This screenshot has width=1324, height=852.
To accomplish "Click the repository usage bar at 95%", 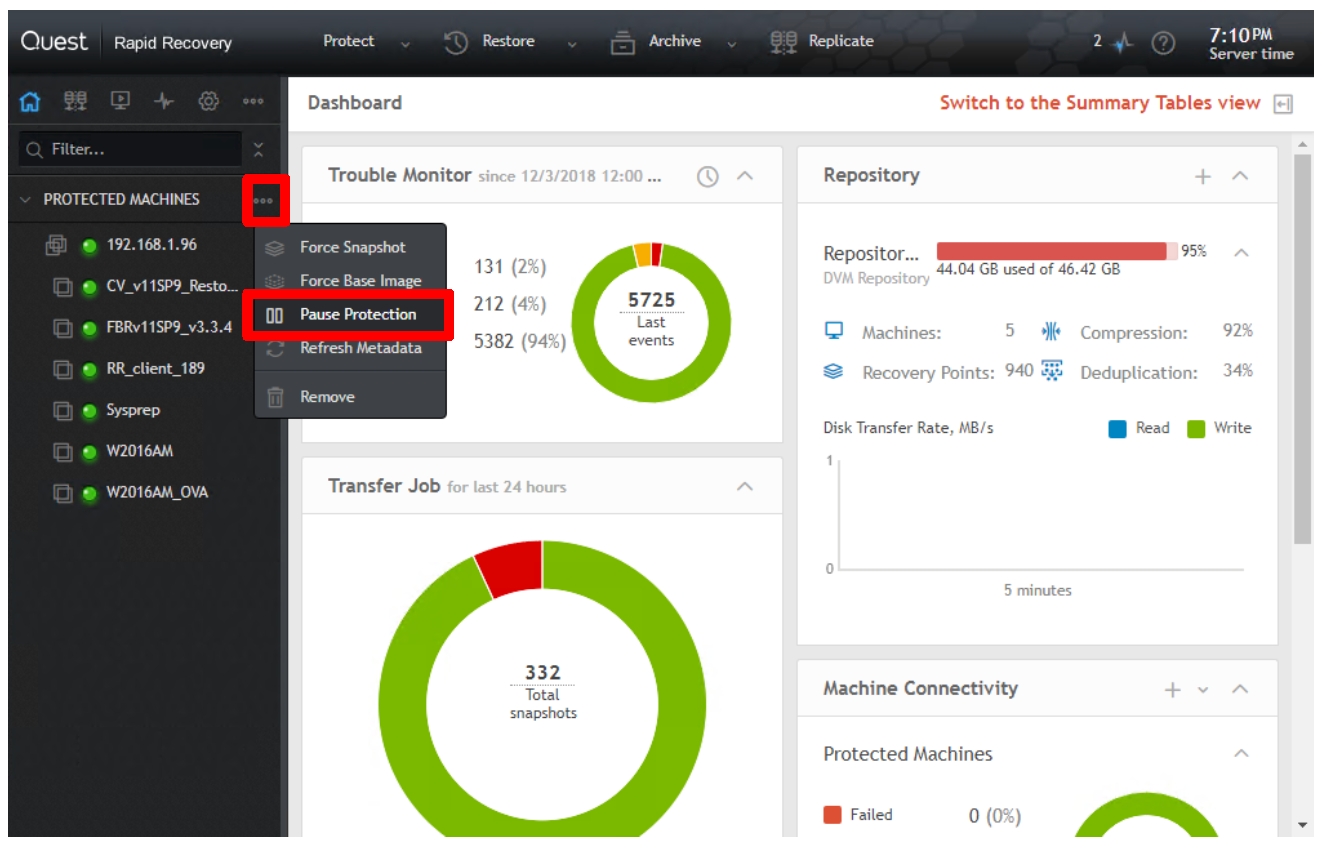I will [1057, 251].
